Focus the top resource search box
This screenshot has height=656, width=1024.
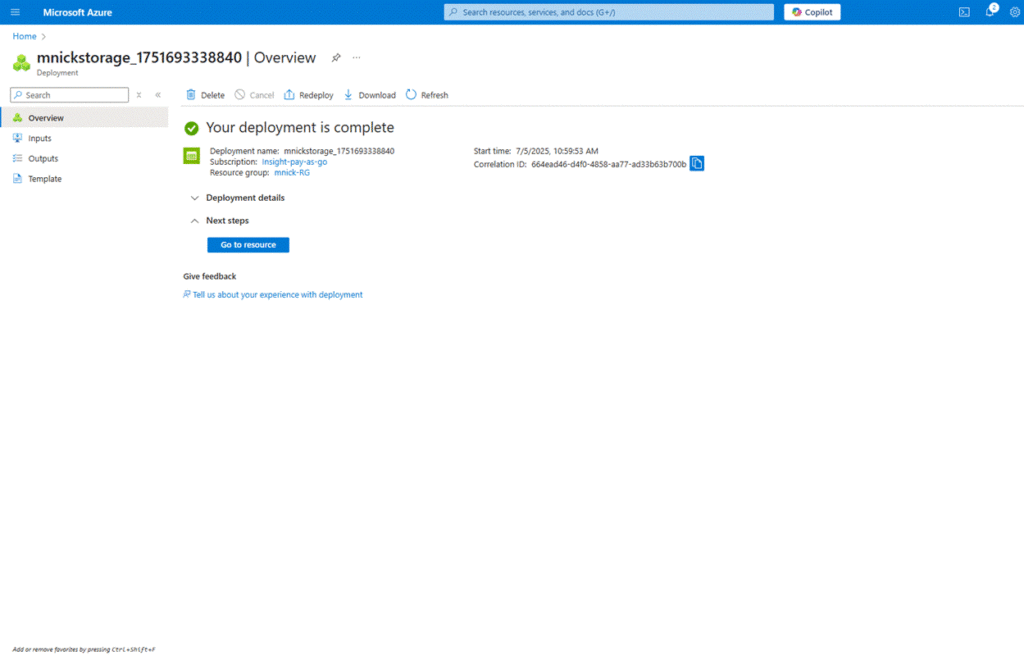pyautogui.click(x=608, y=12)
